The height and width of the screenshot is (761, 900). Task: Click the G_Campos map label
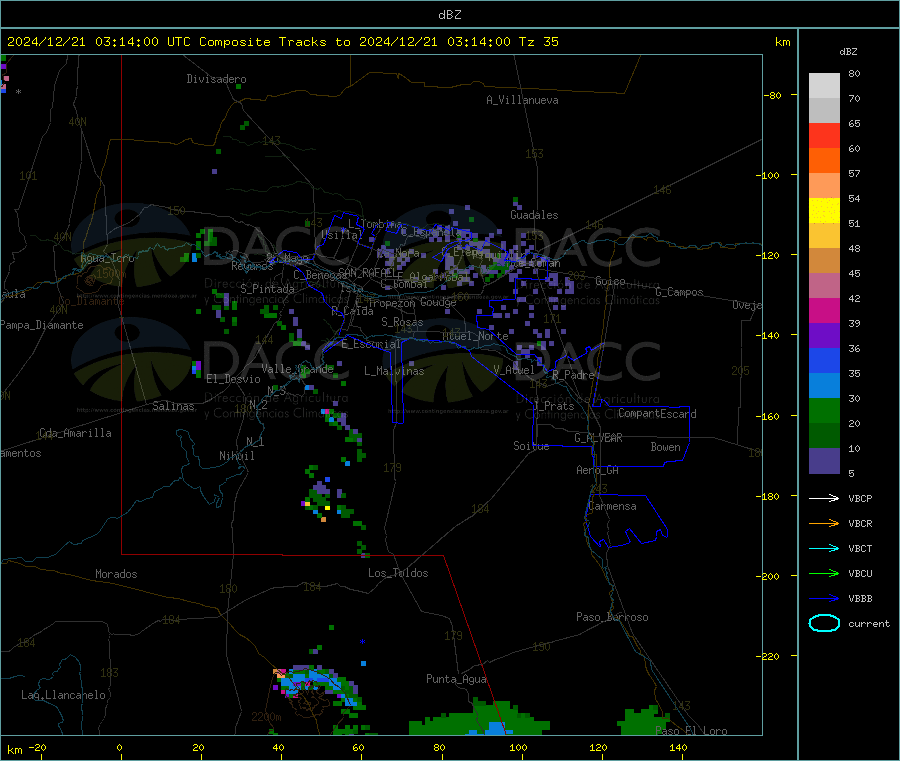(x=679, y=292)
